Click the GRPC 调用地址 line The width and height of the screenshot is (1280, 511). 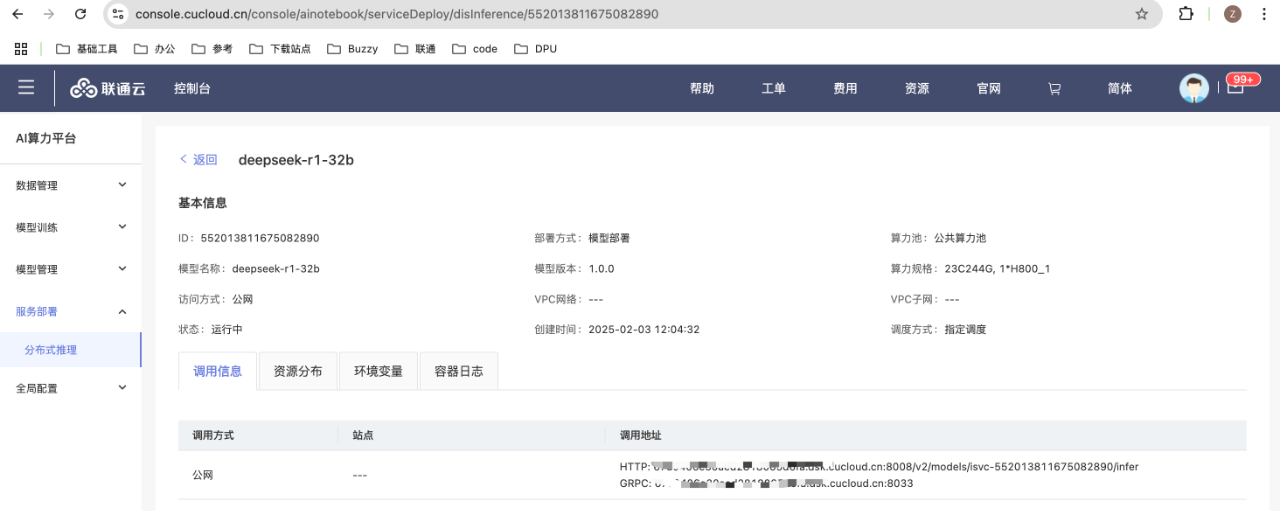(x=766, y=483)
